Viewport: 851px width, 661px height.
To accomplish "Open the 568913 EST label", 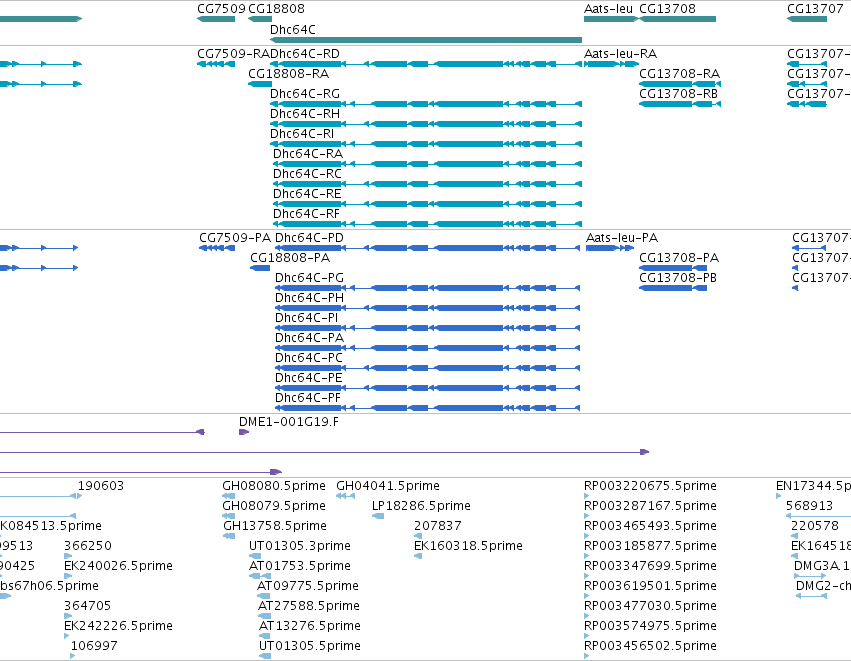I will (x=809, y=506).
